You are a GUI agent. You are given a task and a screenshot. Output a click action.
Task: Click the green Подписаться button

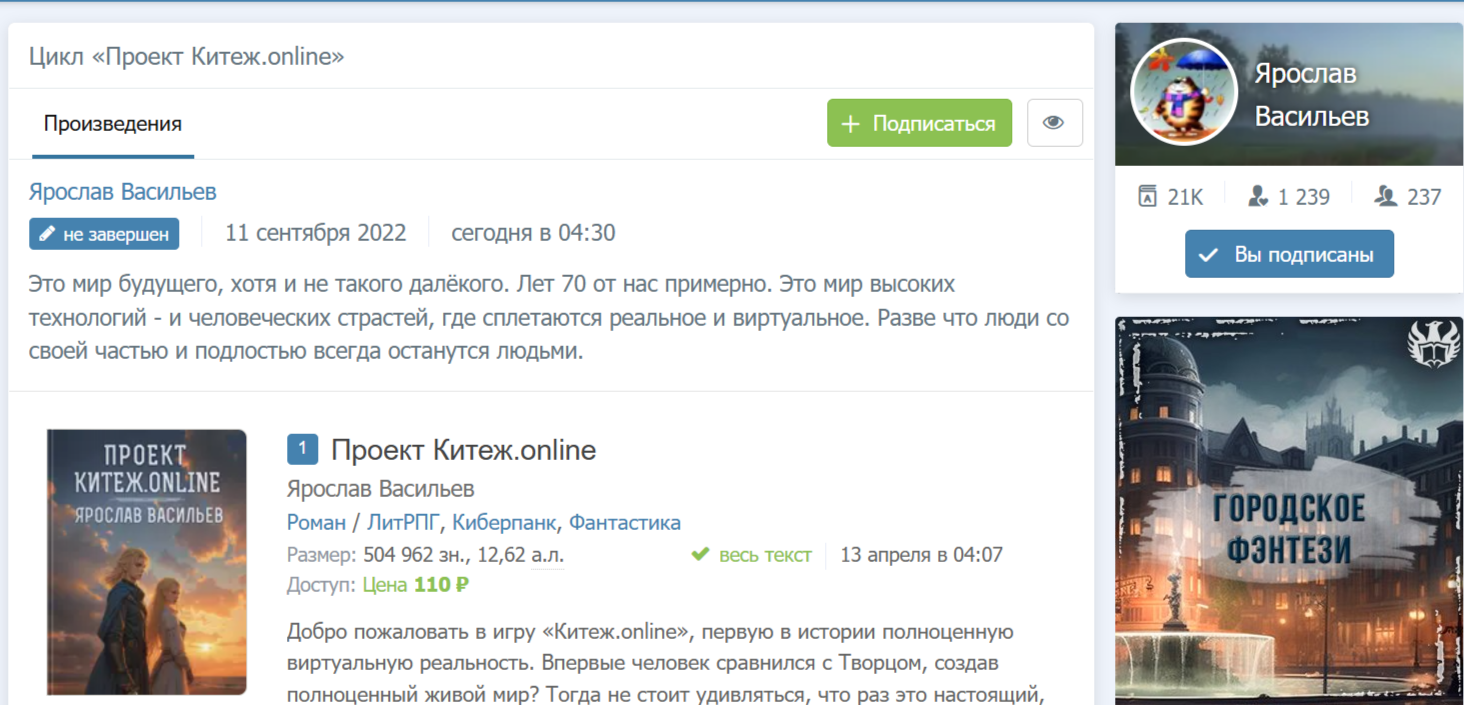click(919, 123)
